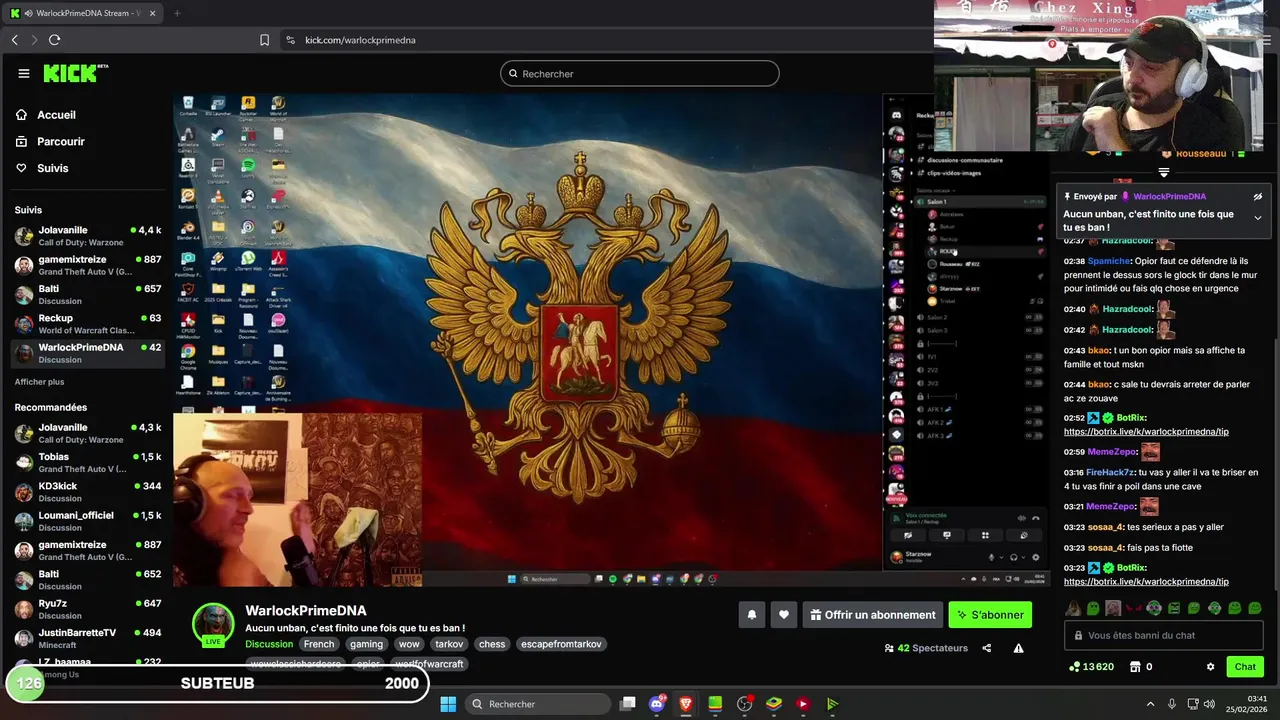Select the wow tag
Viewport: 1280px width, 720px height.
[x=409, y=644]
